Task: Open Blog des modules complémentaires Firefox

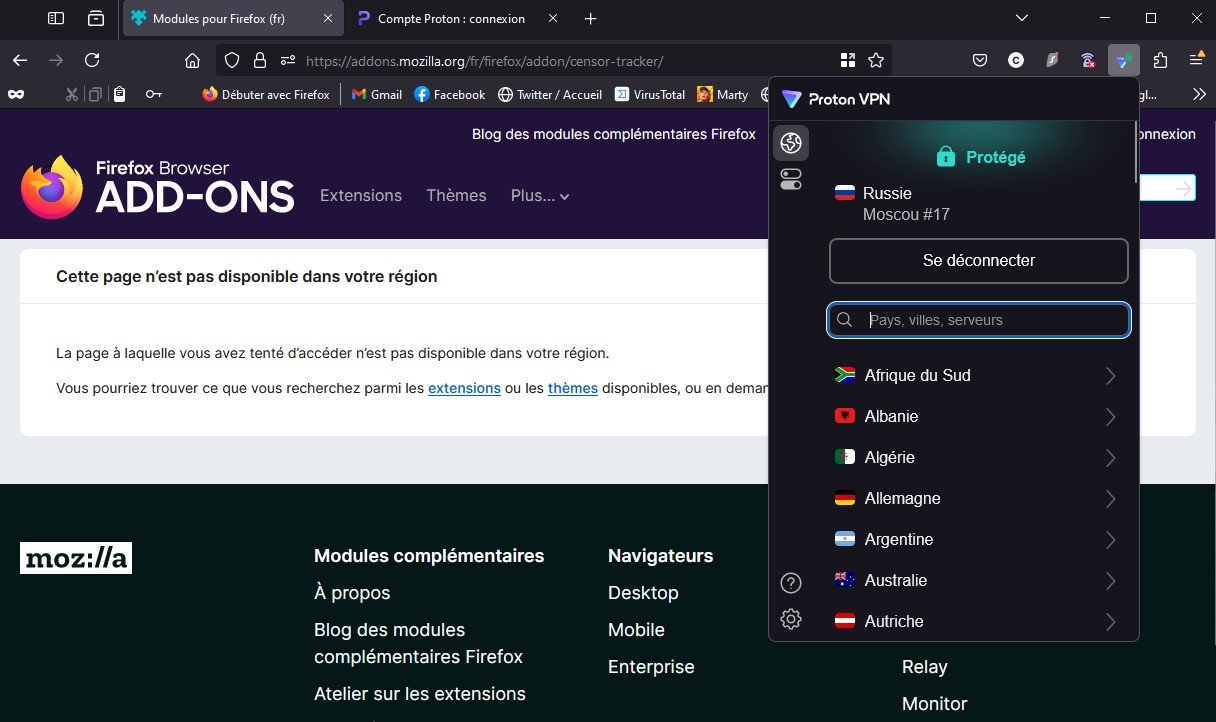Action: coord(614,134)
